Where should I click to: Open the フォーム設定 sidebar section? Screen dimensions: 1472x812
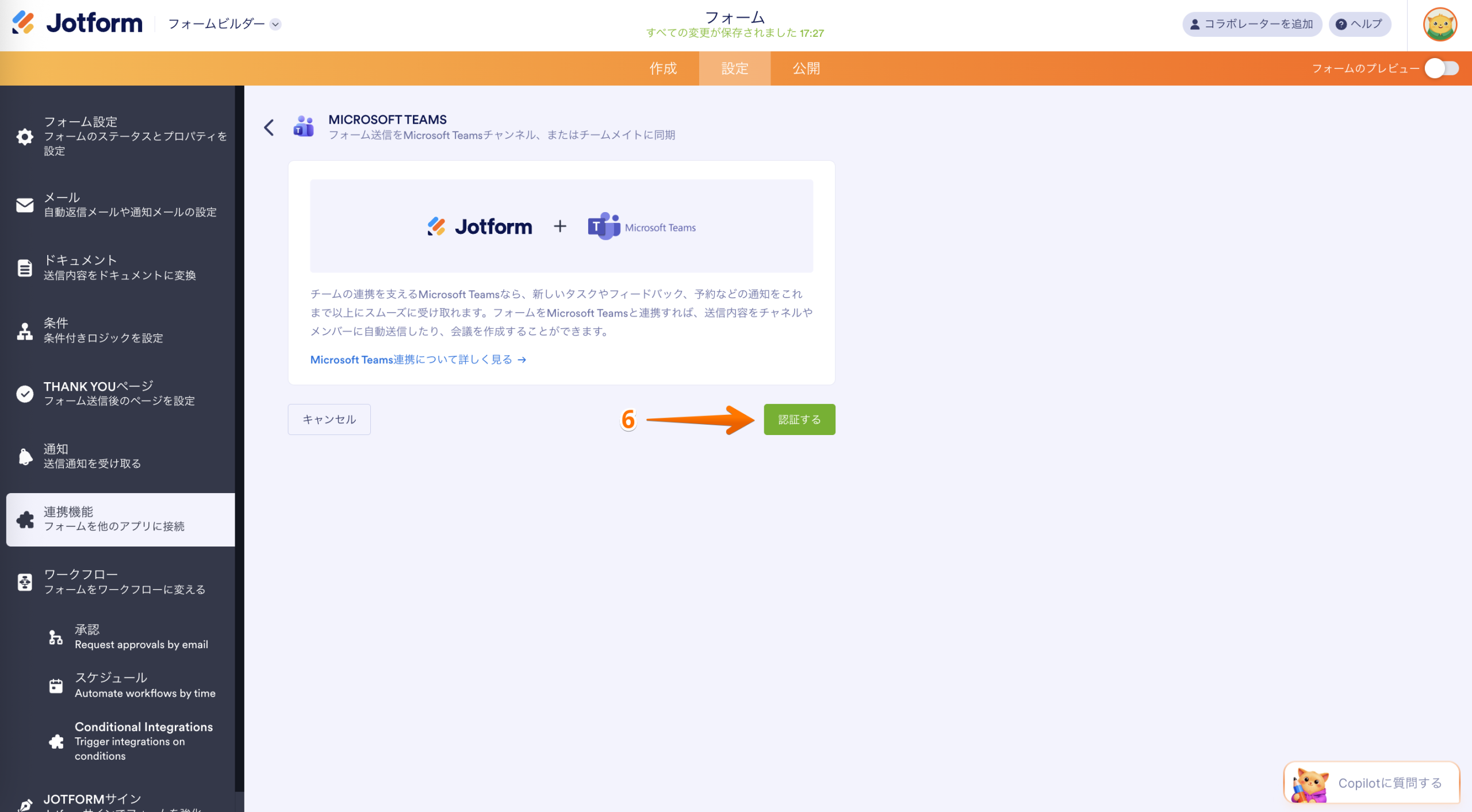121,136
